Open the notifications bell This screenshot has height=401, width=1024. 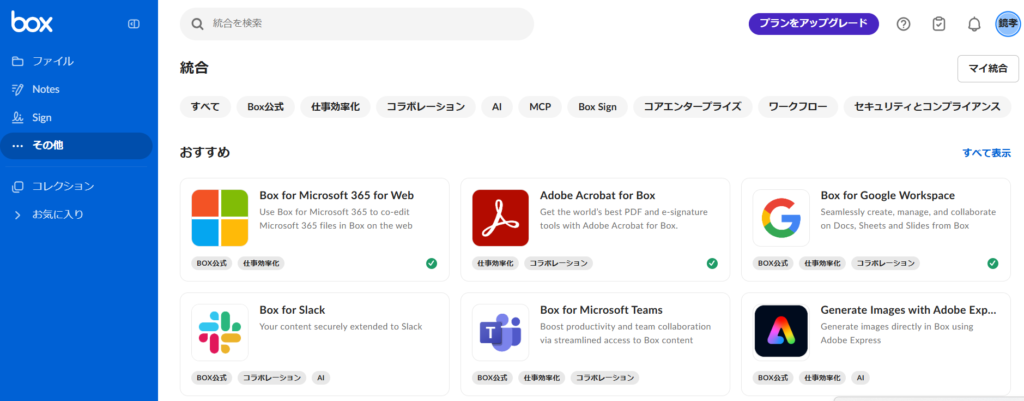pos(973,24)
